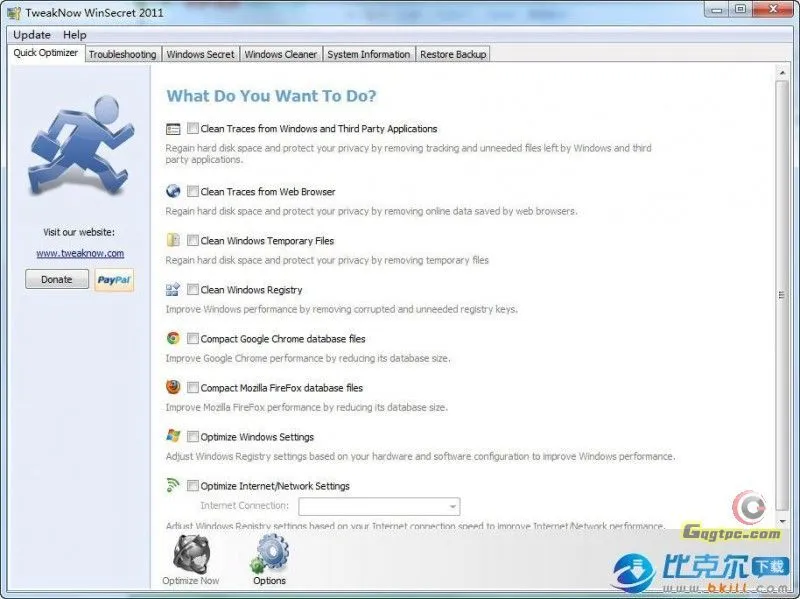Switch to the System Information tab
The image size is (800, 599).
(368, 54)
